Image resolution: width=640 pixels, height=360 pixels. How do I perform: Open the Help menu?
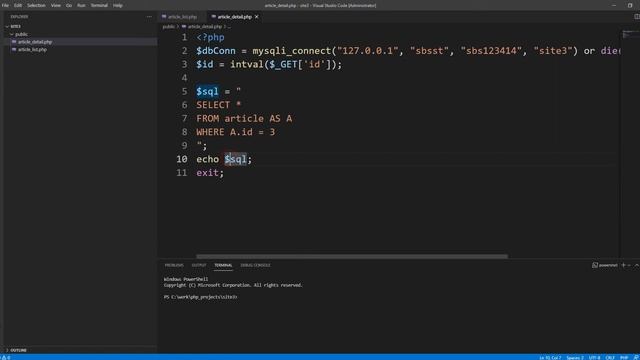tap(118, 5)
